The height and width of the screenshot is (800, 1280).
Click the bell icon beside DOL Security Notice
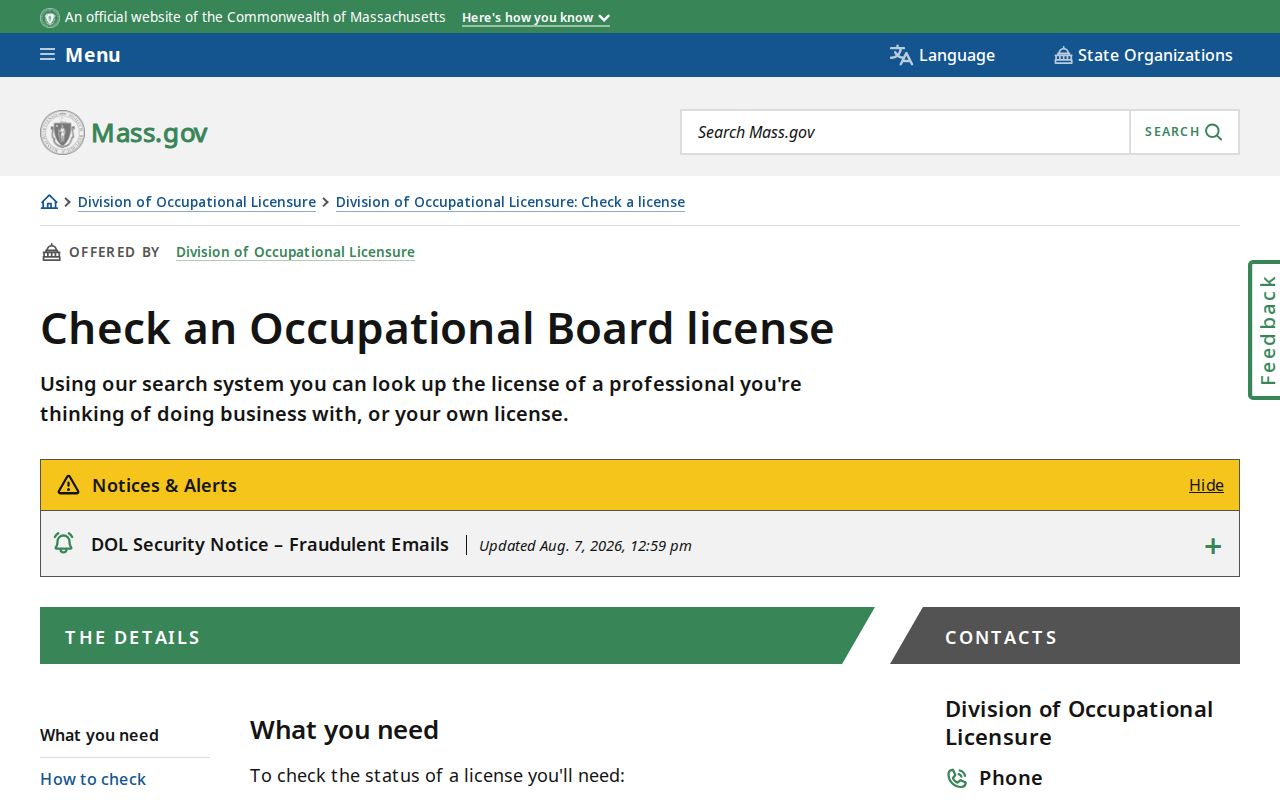point(63,543)
